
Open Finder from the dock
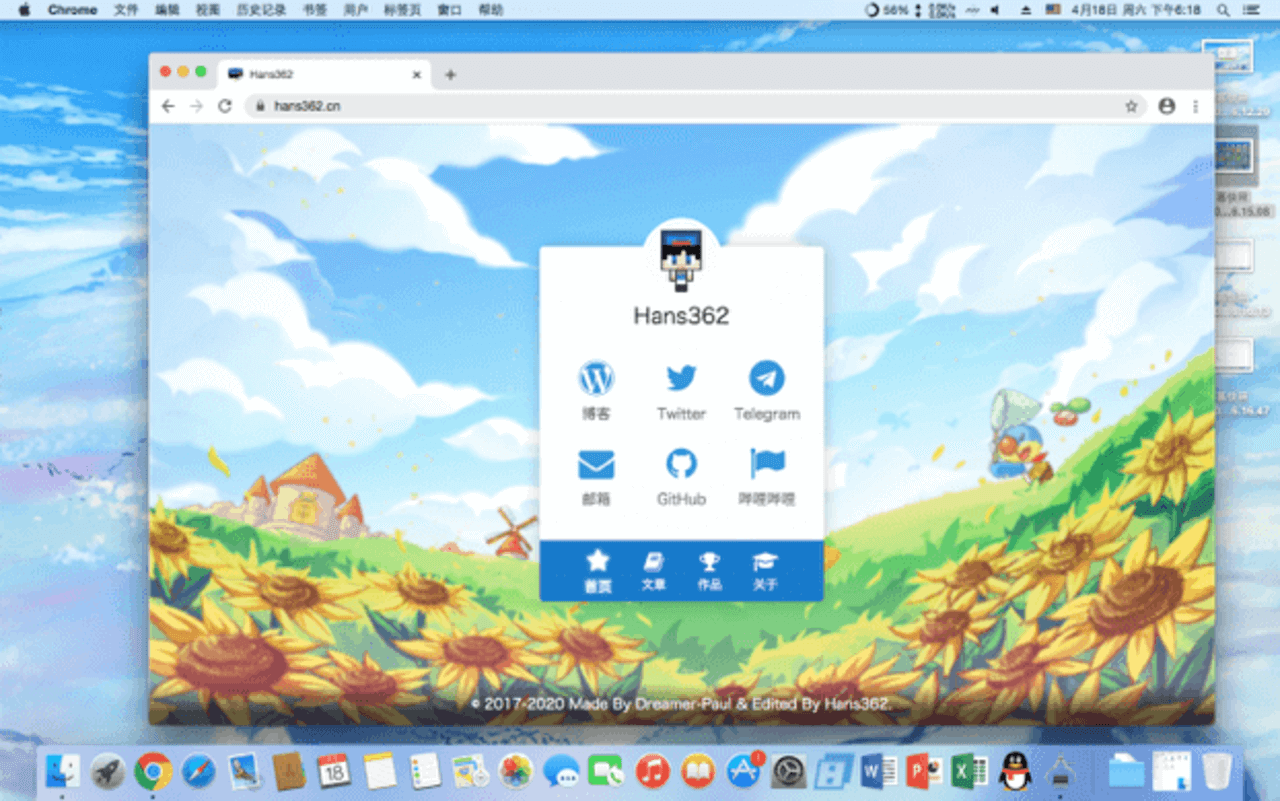[x=63, y=771]
